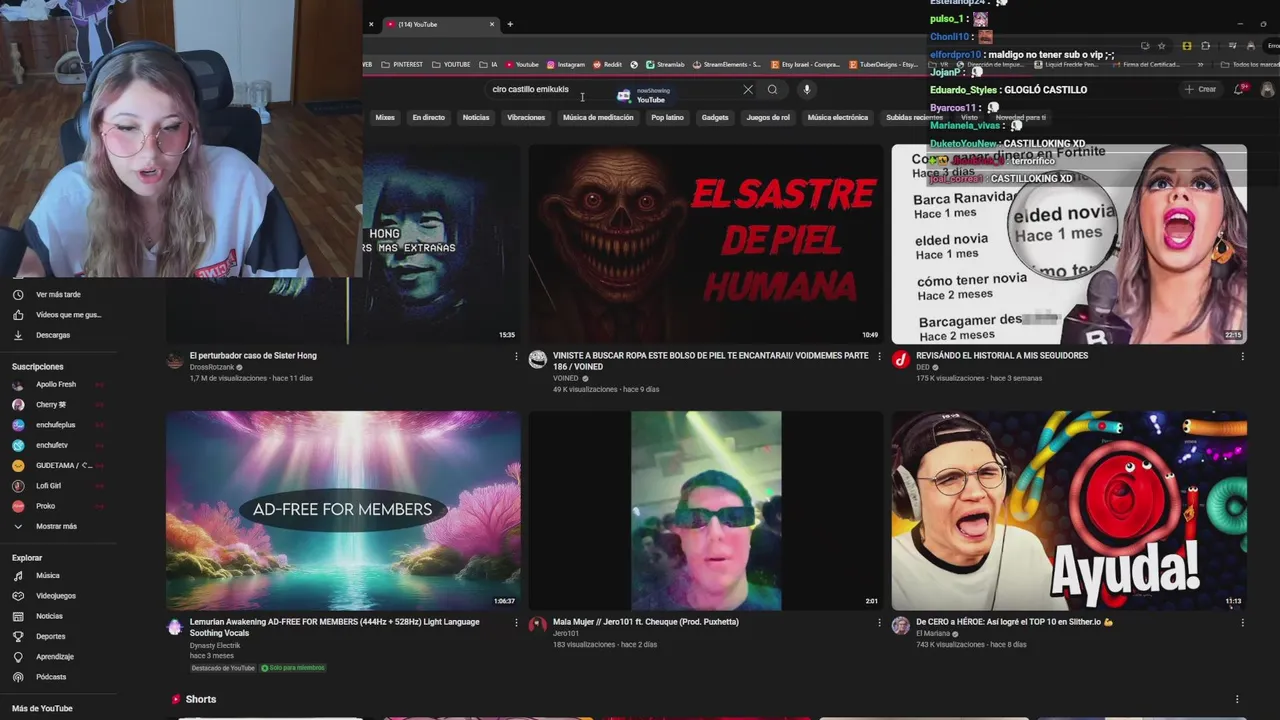
Task: Open options menu for Sister Hong video
Action: 517,356
